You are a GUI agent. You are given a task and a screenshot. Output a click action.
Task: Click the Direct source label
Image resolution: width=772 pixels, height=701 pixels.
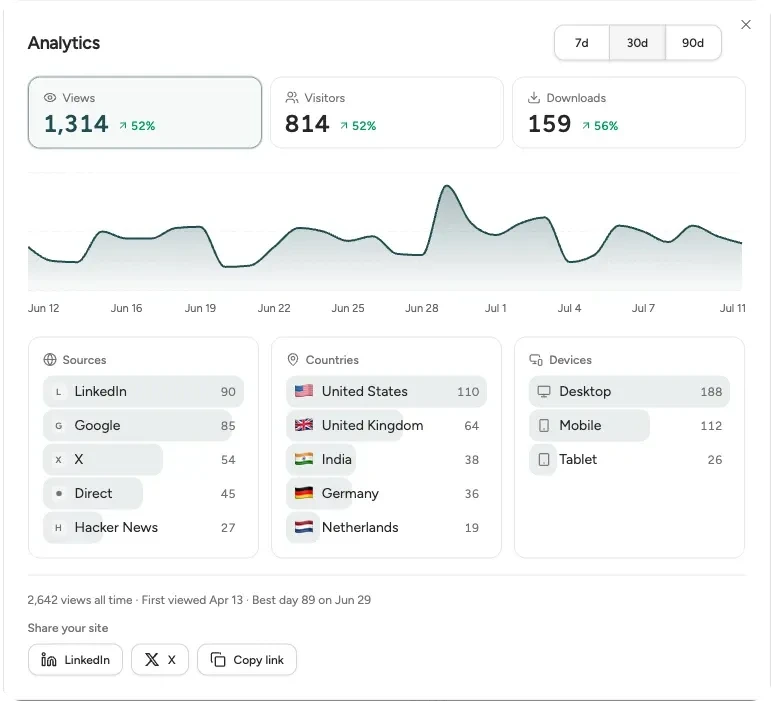point(93,493)
